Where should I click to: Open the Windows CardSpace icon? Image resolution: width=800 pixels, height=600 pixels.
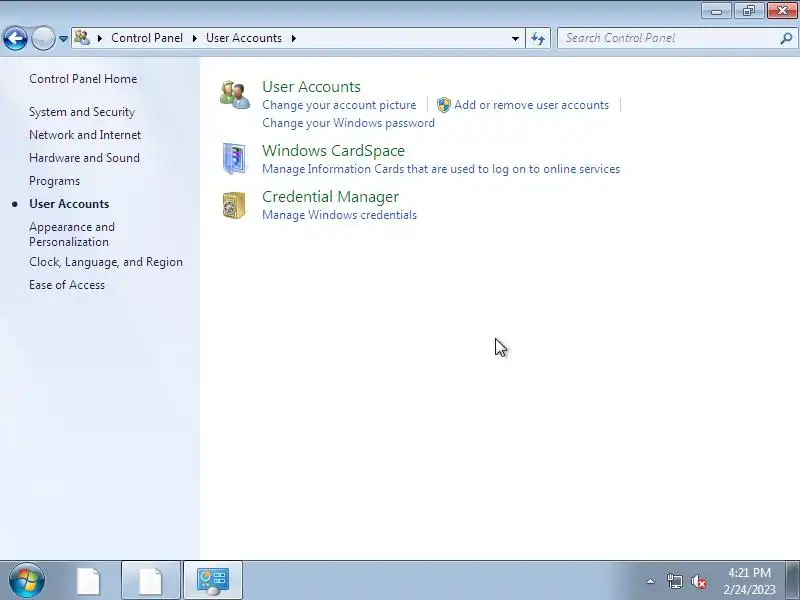(x=234, y=159)
